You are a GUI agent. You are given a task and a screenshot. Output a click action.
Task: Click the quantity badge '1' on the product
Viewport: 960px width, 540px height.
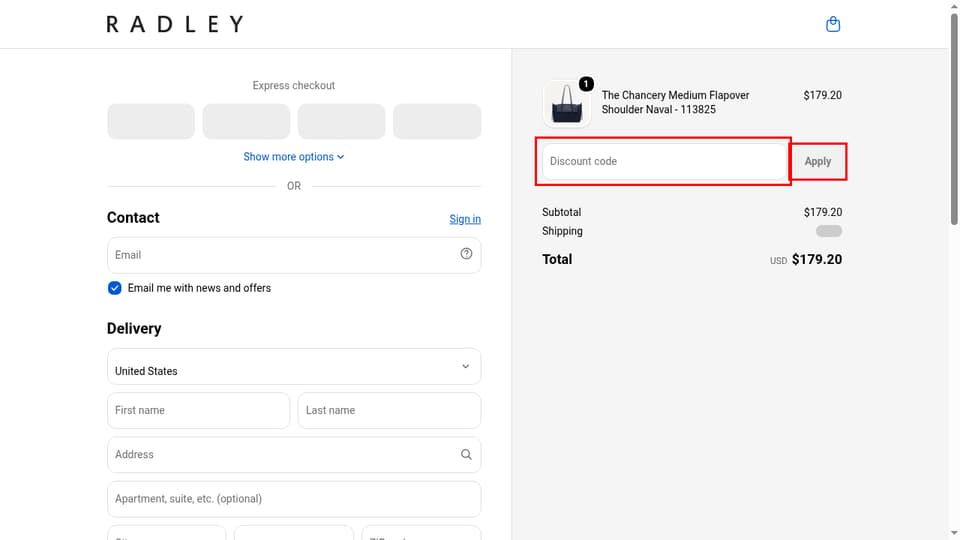[586, 84]
